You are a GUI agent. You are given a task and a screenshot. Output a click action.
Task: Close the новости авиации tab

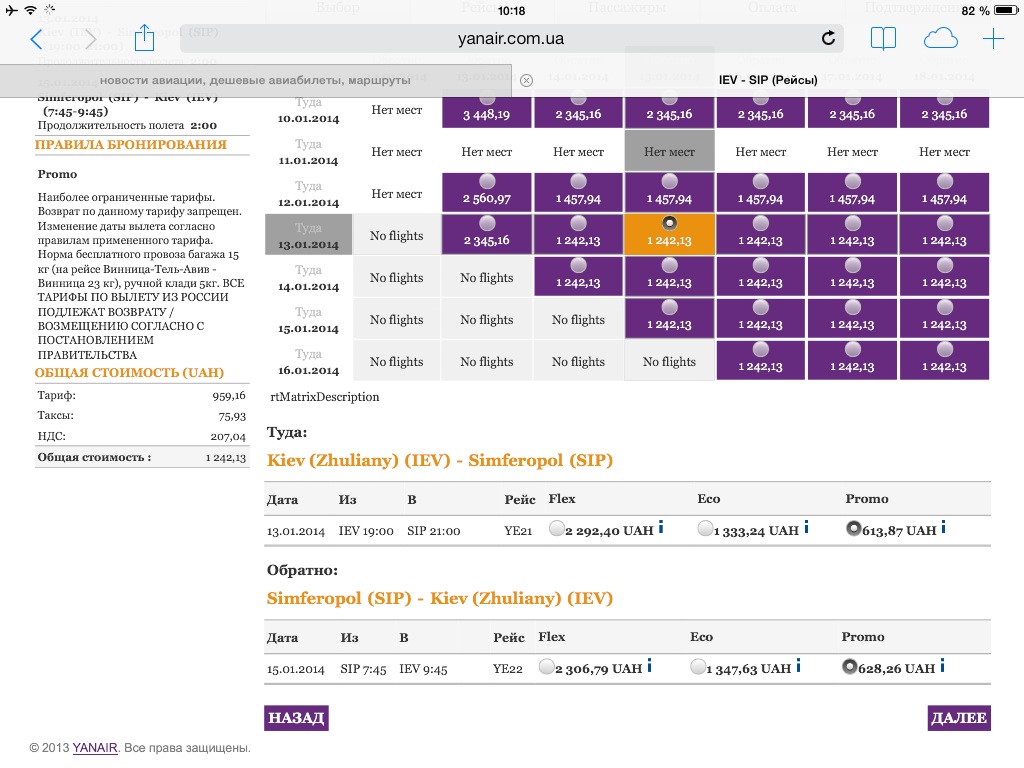(527, 80)
